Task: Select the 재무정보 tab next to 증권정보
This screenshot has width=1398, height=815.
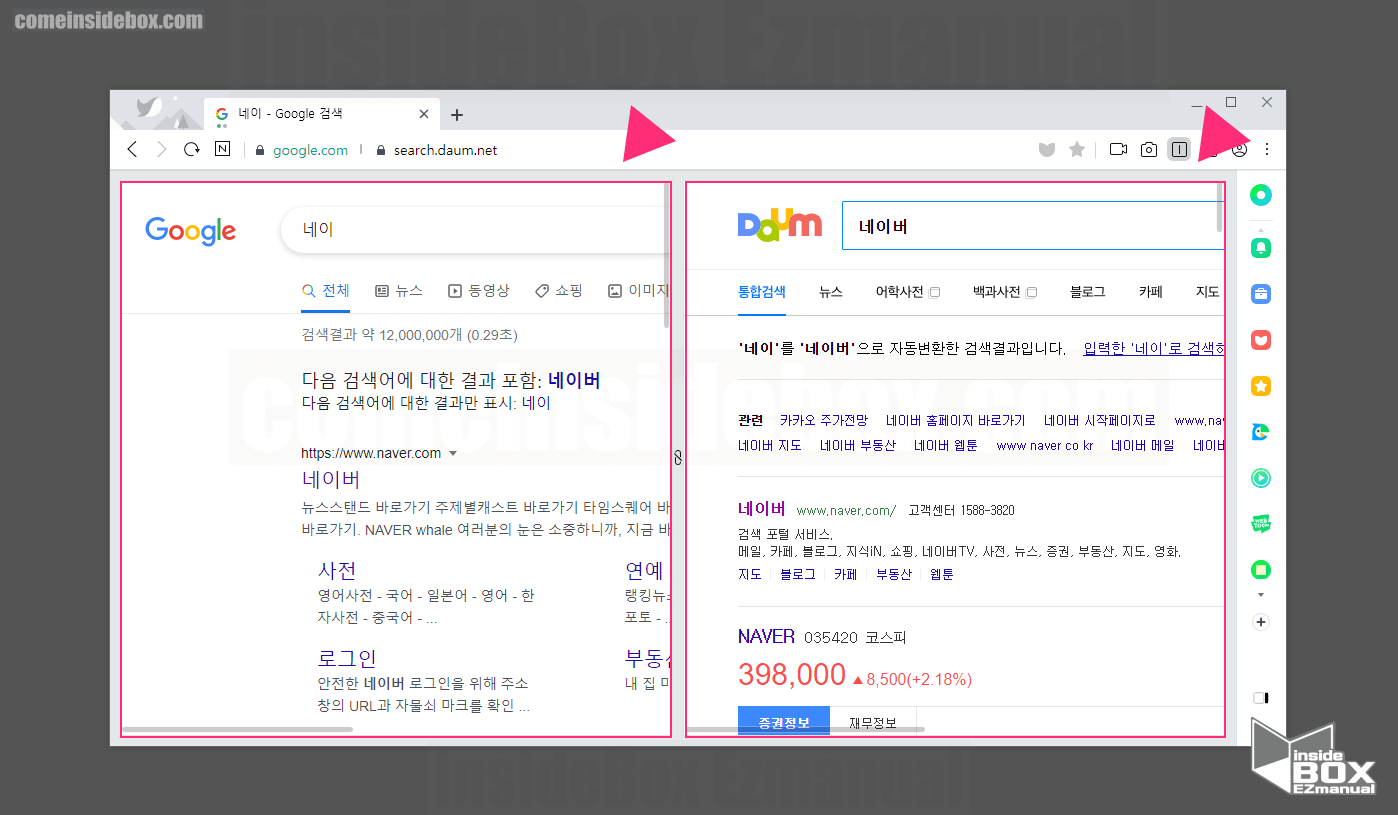Action: (x=873, y=721)
